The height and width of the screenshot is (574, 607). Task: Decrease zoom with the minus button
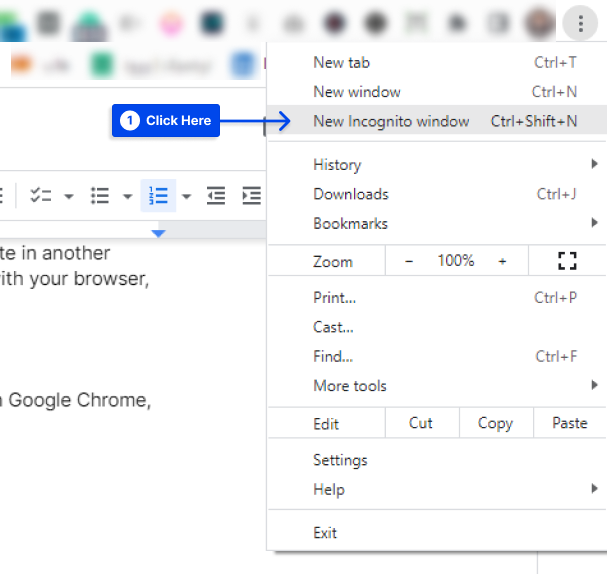(x=409, y=262)
